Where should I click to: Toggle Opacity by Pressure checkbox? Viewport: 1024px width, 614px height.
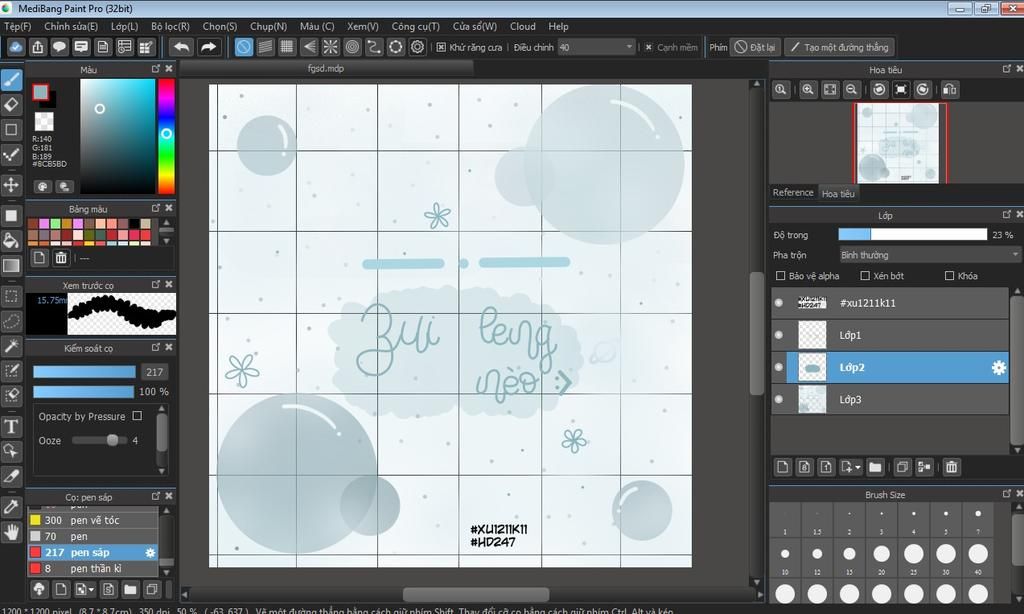pyautogui.click(x=137, y=415)
